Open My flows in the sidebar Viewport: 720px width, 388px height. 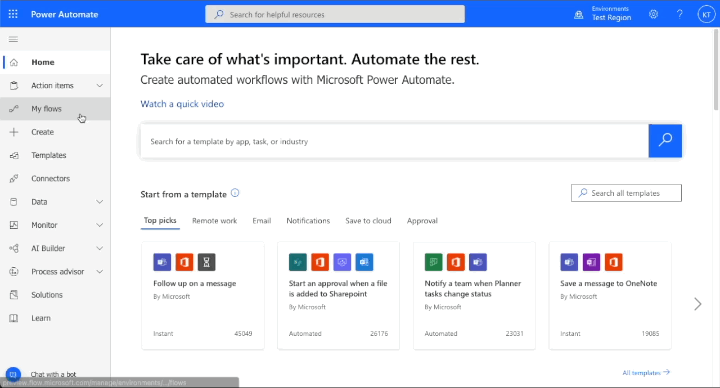click(55, 109)
